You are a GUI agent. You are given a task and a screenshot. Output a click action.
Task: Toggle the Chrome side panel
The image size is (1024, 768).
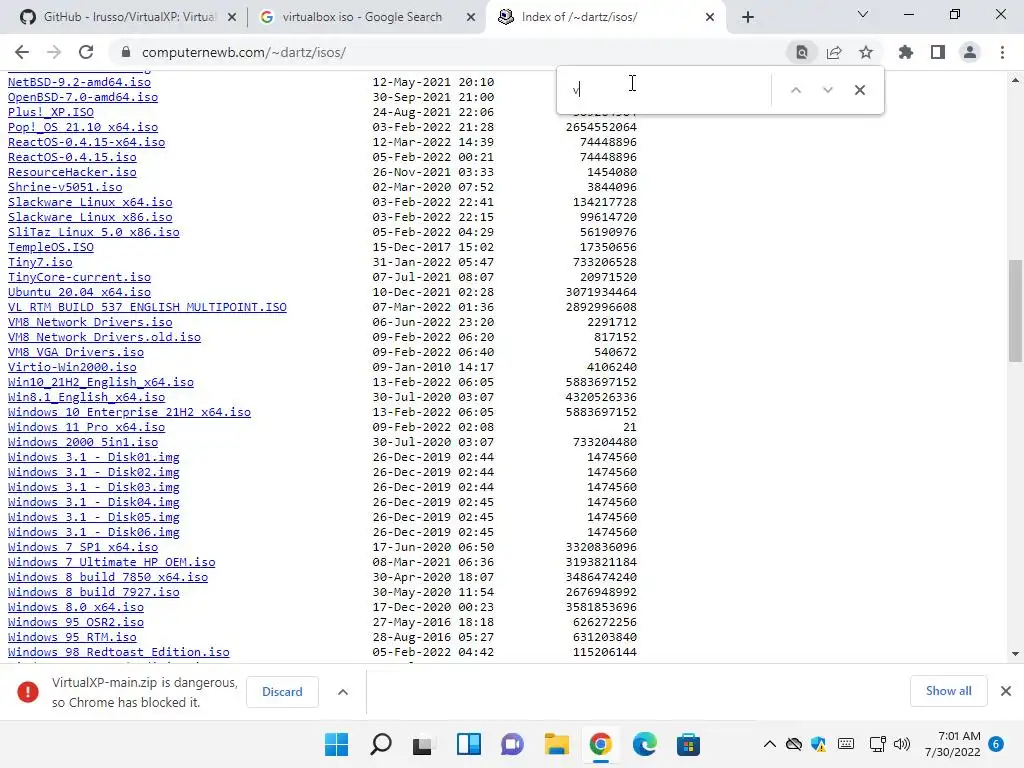(x=938, y=52)
